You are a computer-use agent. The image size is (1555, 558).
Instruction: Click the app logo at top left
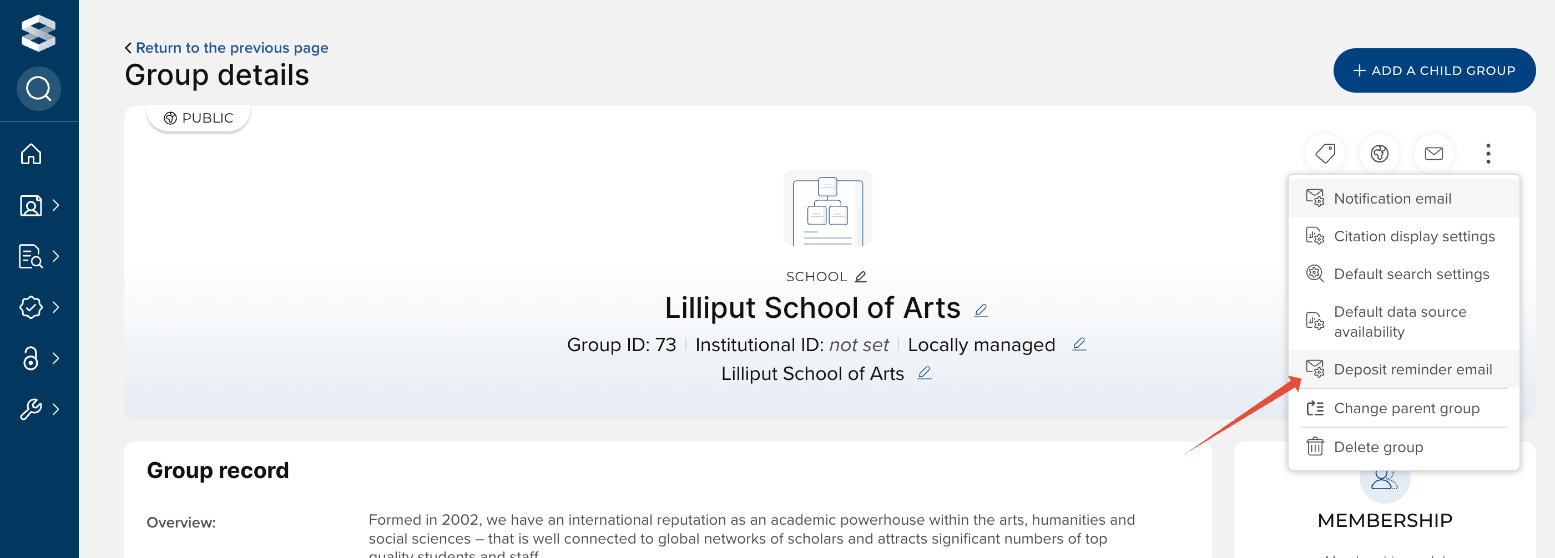pos(39,33)
